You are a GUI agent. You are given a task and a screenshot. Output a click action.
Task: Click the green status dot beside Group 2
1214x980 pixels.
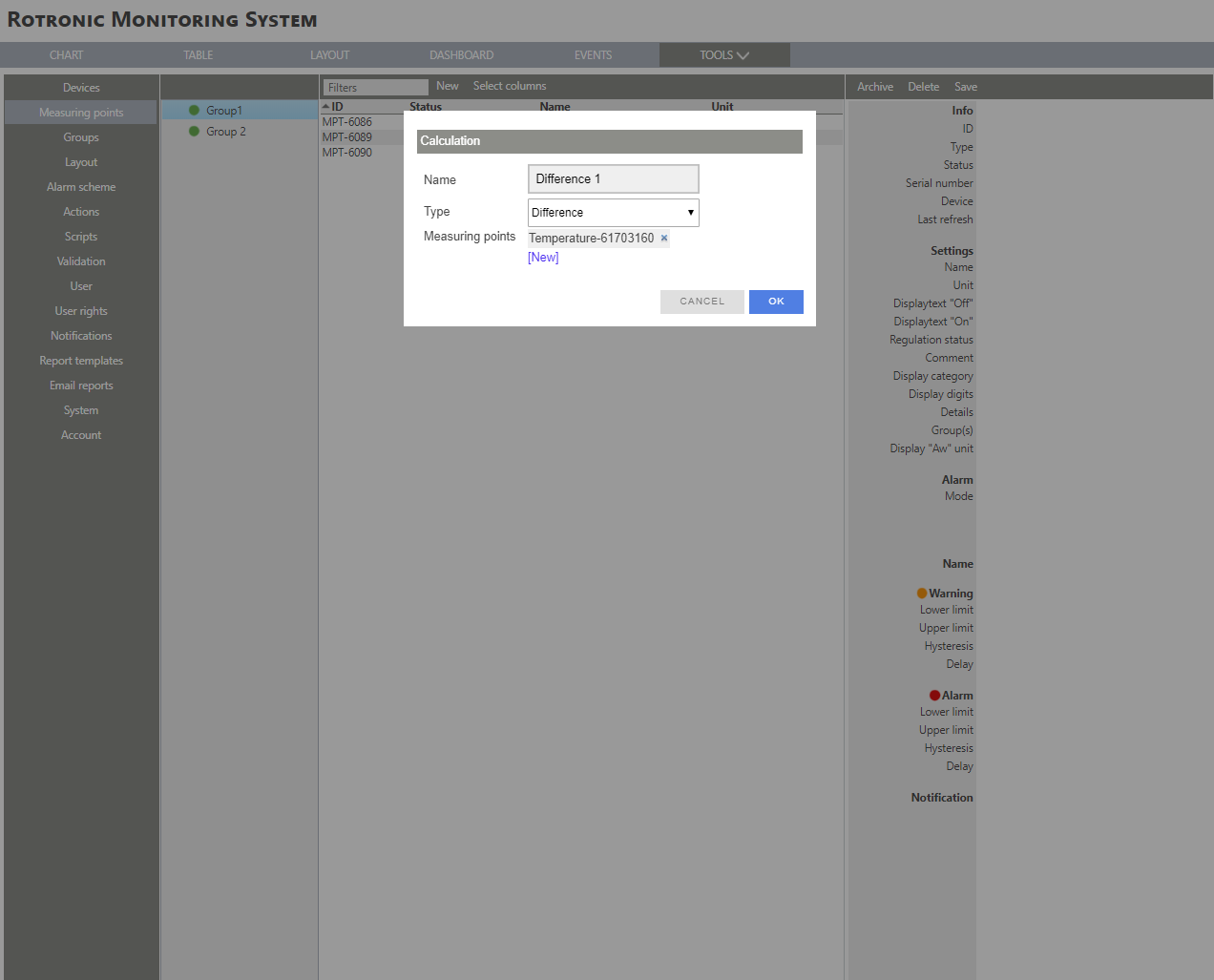pos(195,132)
